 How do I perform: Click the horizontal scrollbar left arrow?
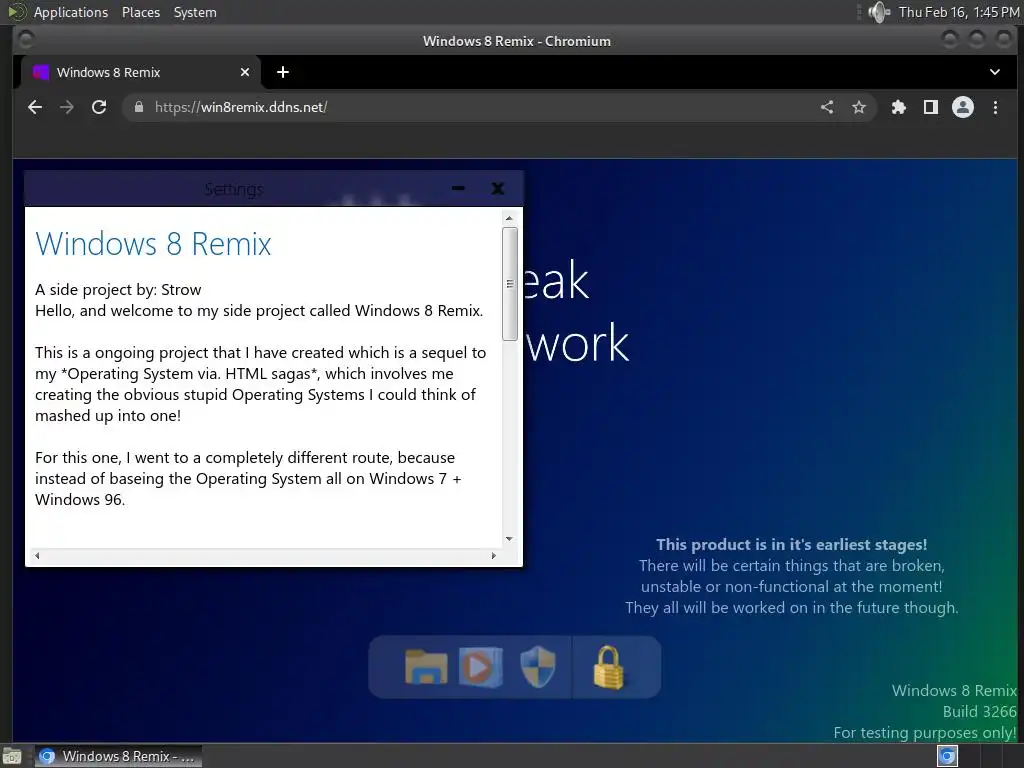click(37, 556)
